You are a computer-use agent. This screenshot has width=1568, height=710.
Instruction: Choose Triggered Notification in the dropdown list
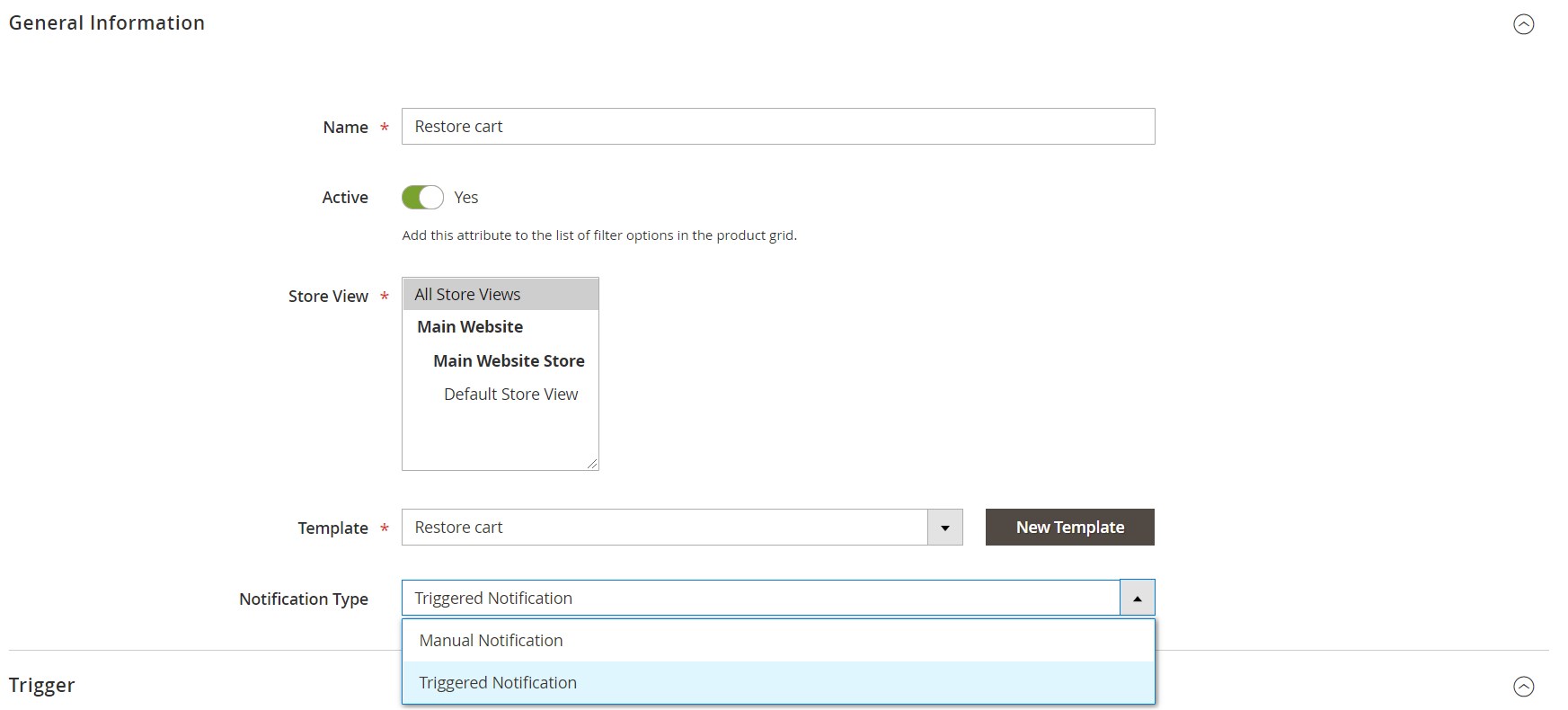point(498,683)
